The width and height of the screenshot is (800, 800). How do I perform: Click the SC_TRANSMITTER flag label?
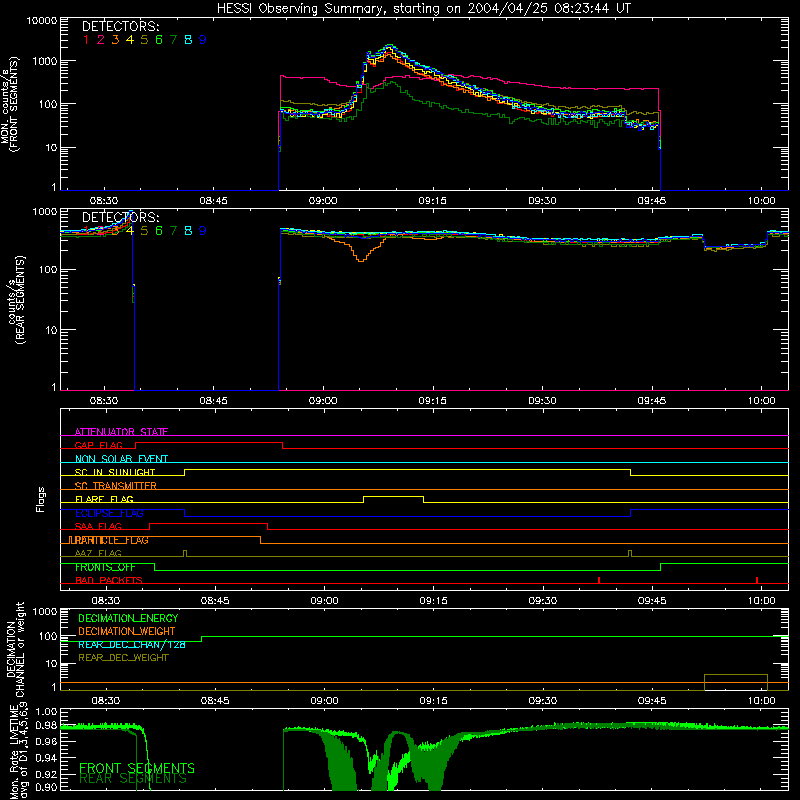pyautogui.click(x=116, y=486)
